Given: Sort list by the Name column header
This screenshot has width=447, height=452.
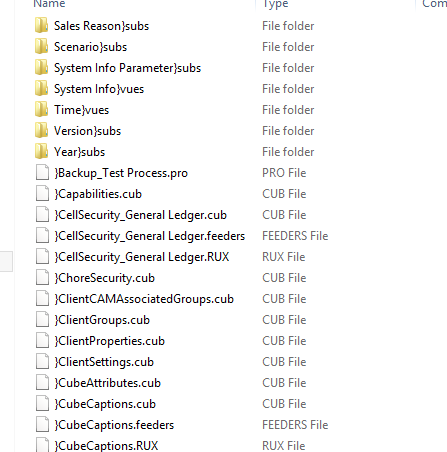Looking at the screenshot, I should [x=49, y=4].
